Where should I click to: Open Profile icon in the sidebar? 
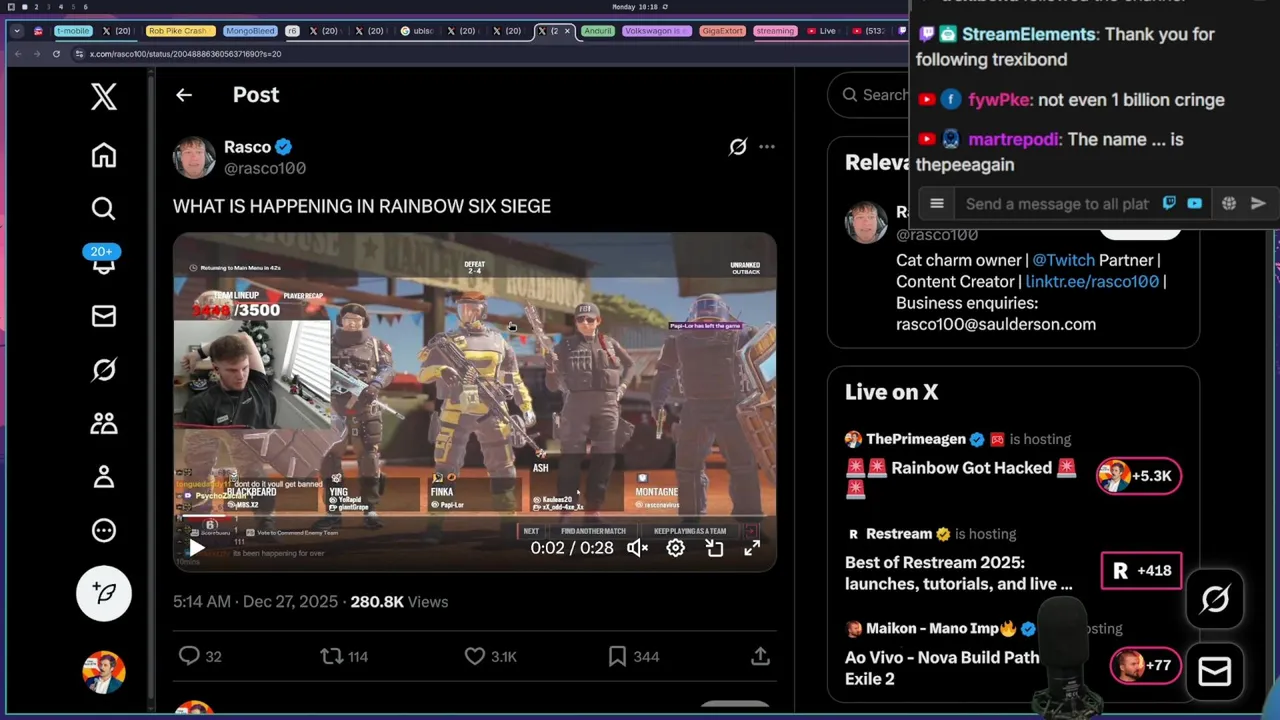tap(103, 477)
